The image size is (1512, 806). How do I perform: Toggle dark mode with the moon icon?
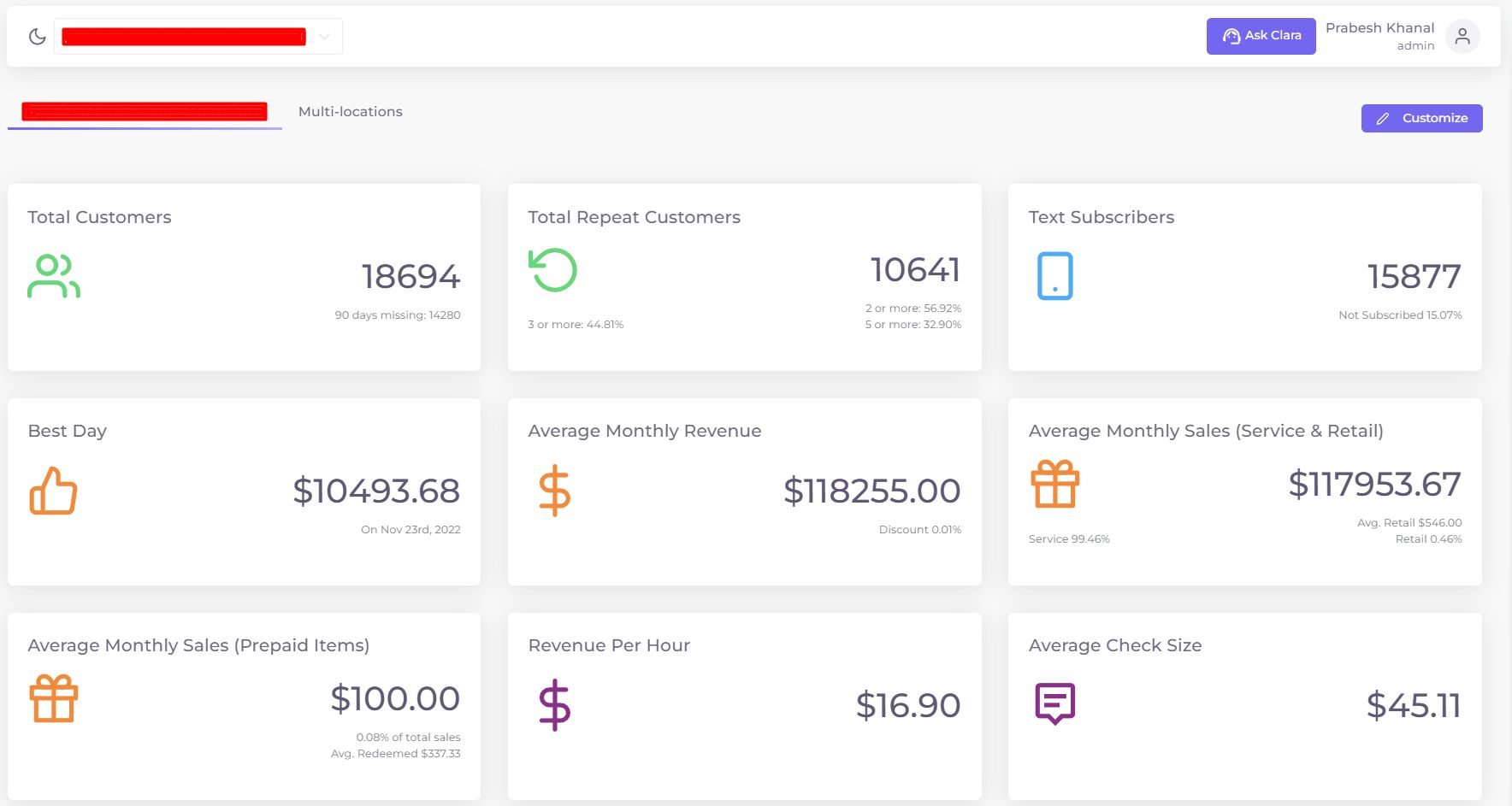[x=37, y=36]
